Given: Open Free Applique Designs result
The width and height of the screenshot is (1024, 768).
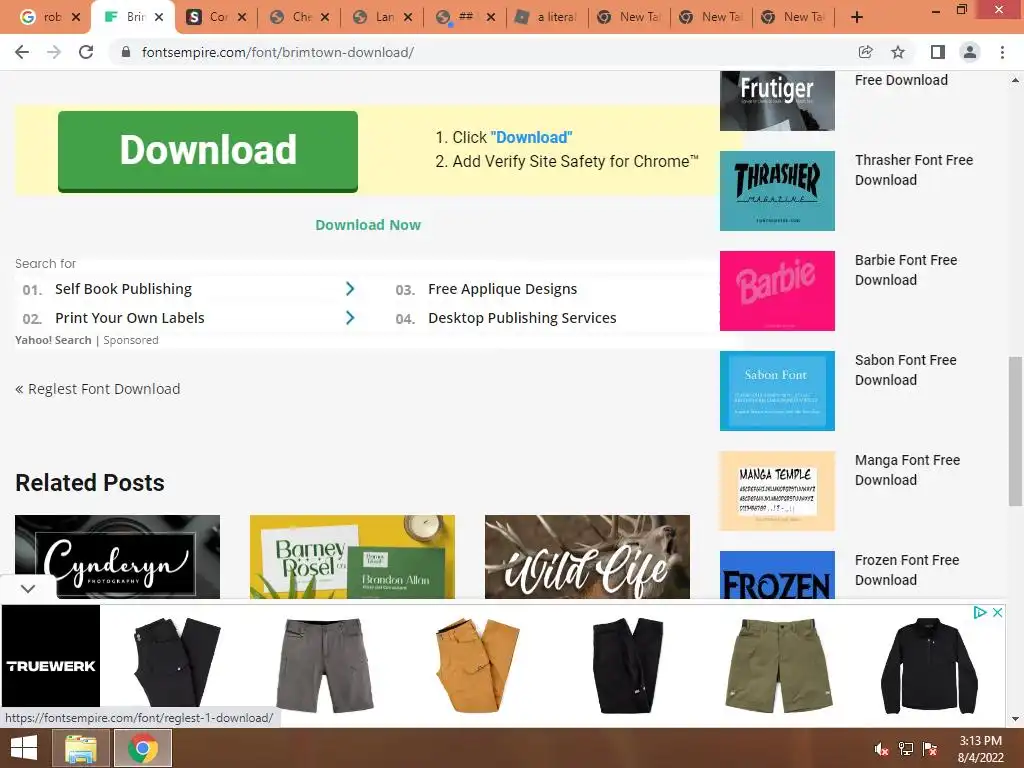Looking at the screenshot, I should [503, 289].
